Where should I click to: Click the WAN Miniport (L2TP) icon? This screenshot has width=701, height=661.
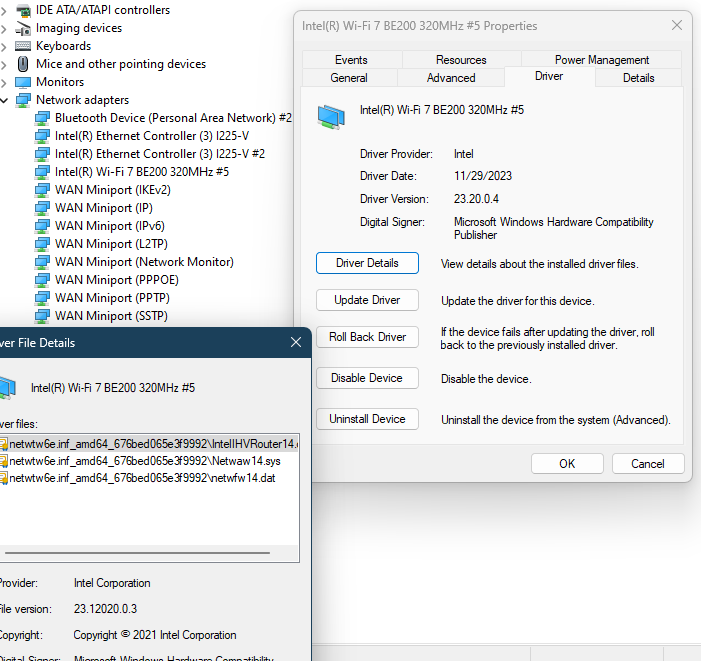click(x=42, y=244)
